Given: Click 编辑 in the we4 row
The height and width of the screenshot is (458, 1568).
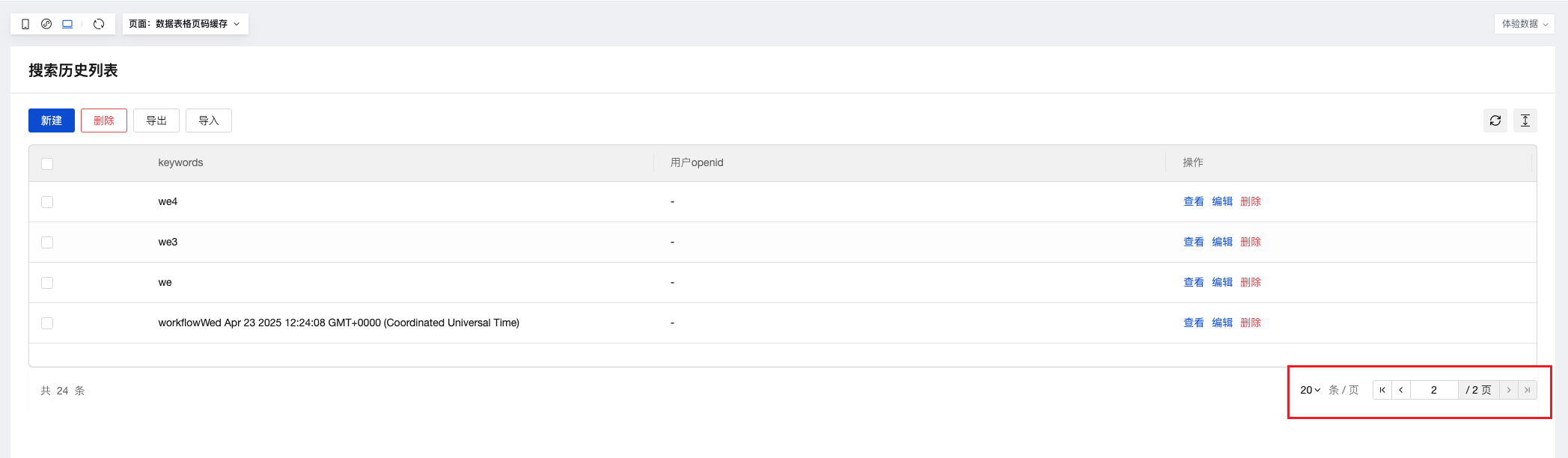Looking at the screenshot, I should click(1222, 201).
